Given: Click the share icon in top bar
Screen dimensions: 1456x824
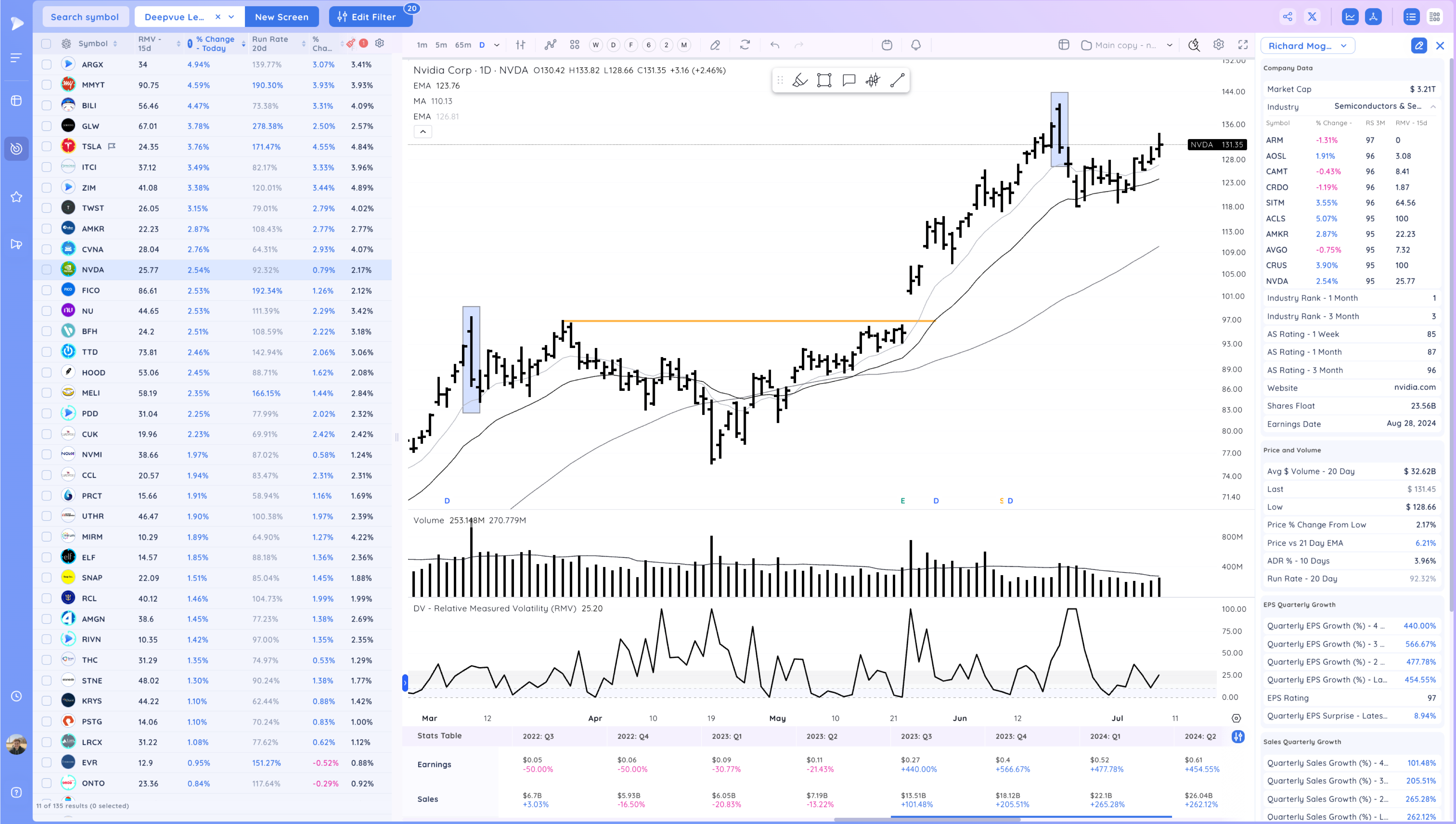Looking at the screenshot, I should click(1287, 16).
